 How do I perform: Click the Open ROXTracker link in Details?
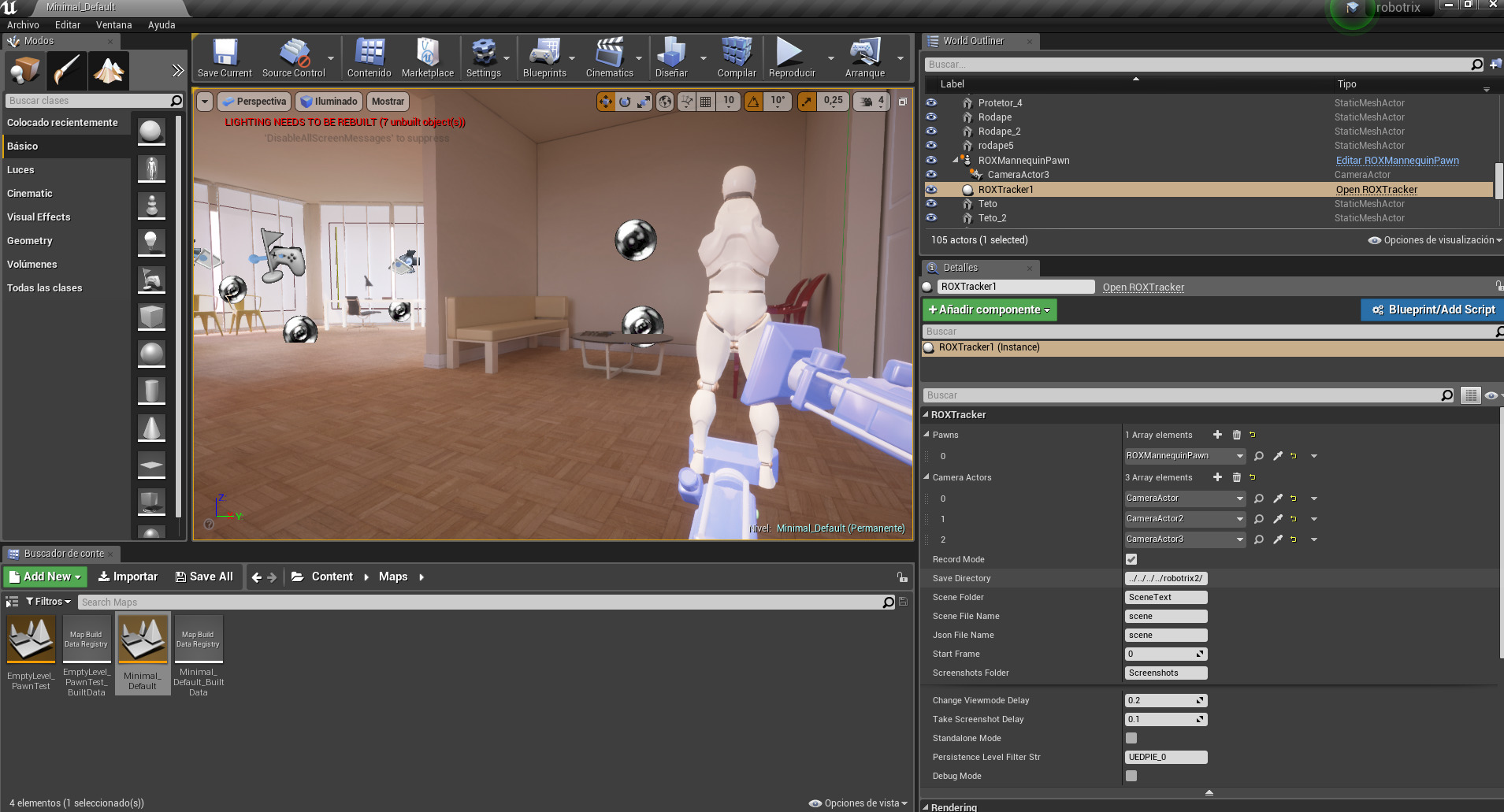point(1143,287)
